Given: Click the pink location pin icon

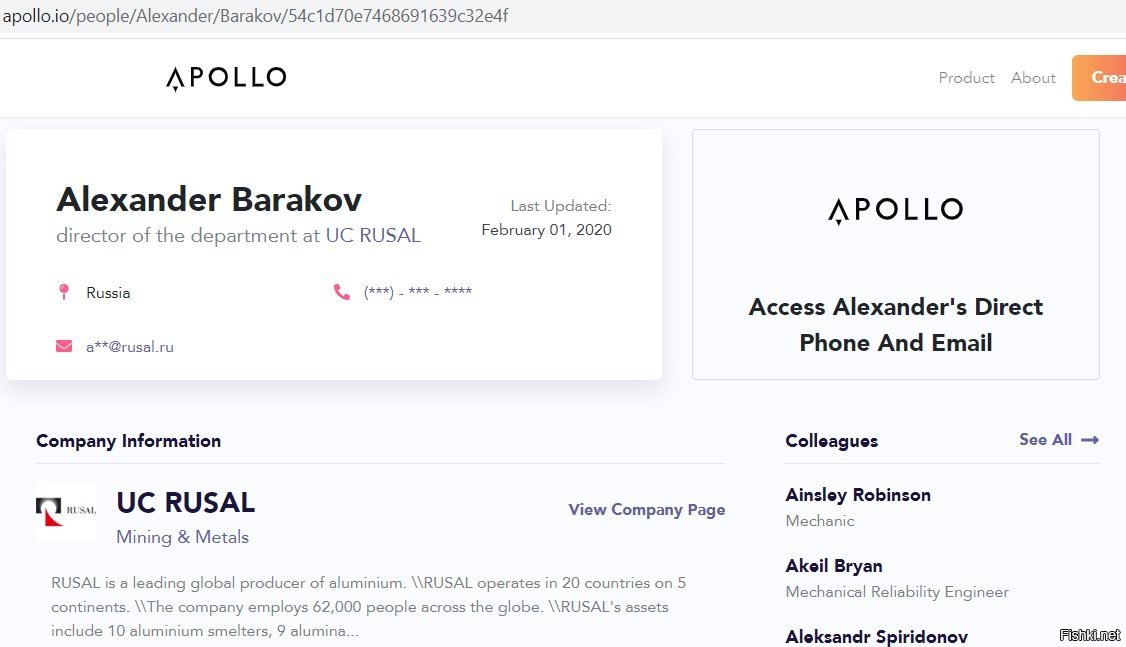Looking at the screenshot, I should click(x=64, y=292).
